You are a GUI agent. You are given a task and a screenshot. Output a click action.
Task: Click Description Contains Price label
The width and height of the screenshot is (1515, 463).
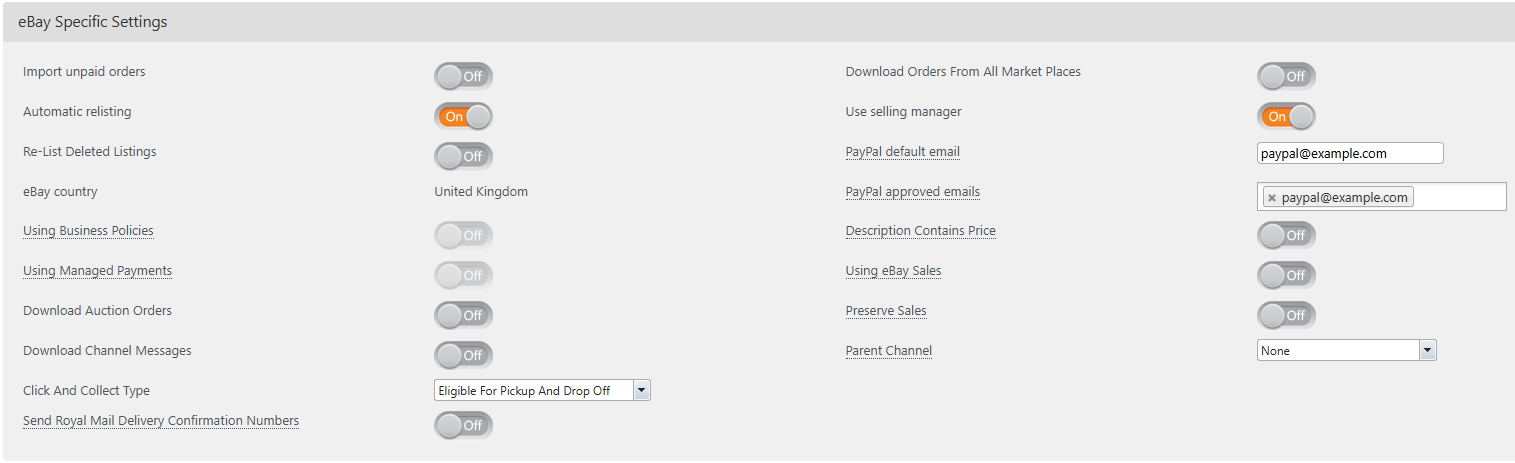pyautogui.click(x=921, y=231)
